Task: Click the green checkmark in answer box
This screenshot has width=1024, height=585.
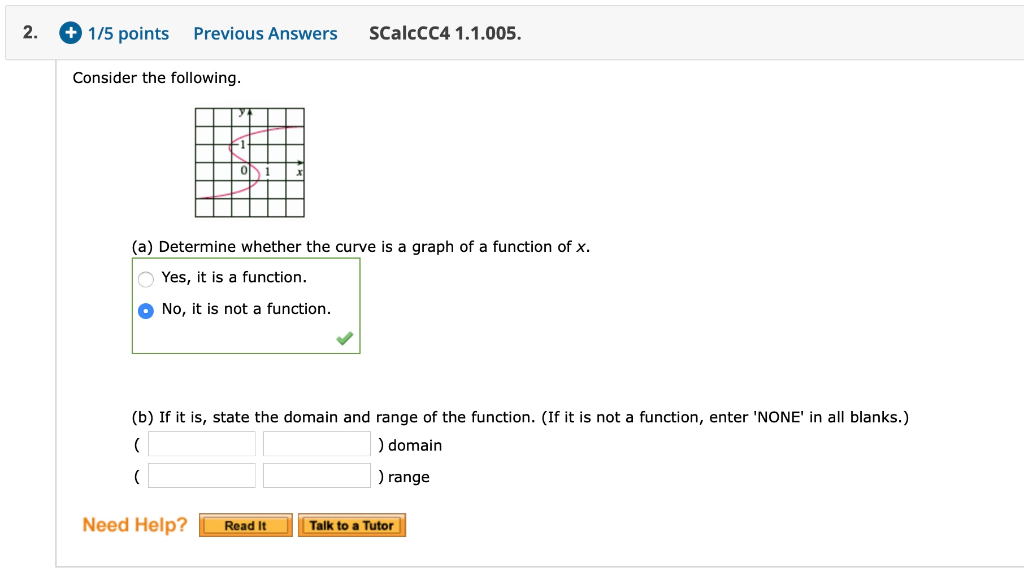Action: pos(344,339)
